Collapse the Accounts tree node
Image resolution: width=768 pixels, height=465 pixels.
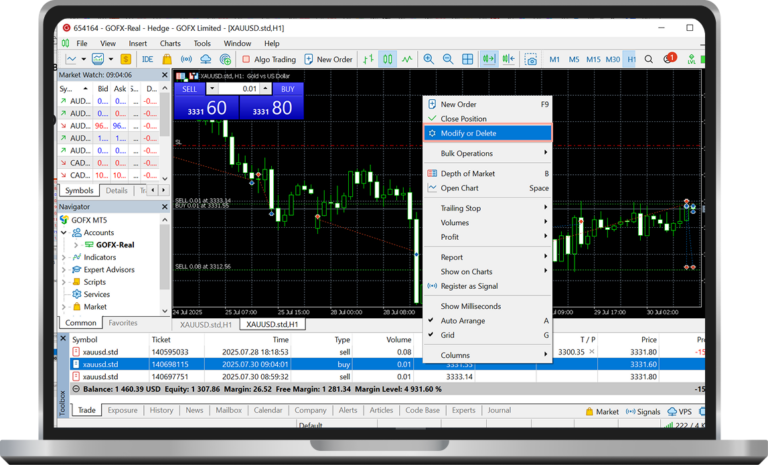point(64,232)
